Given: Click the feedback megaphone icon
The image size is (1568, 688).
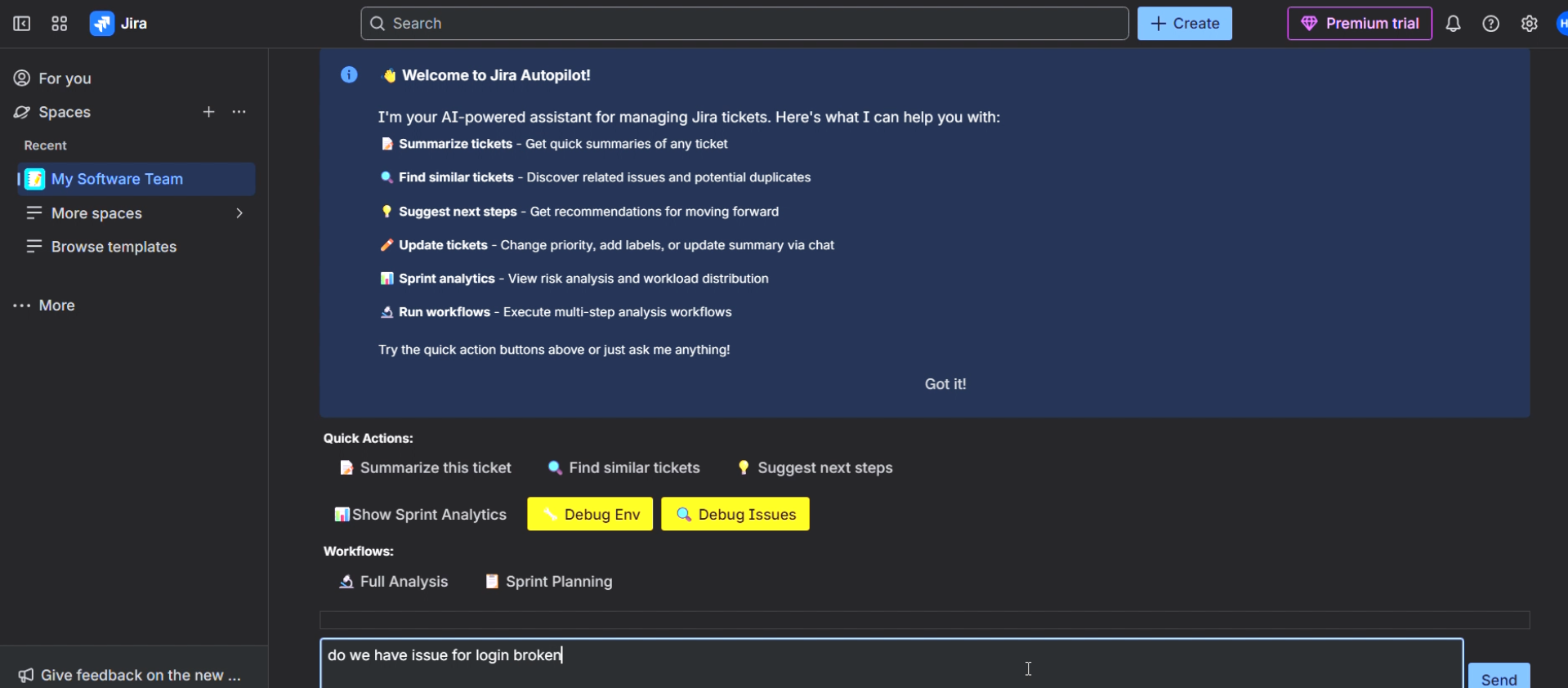Looking at the screenshot, I should pos(25,675).
